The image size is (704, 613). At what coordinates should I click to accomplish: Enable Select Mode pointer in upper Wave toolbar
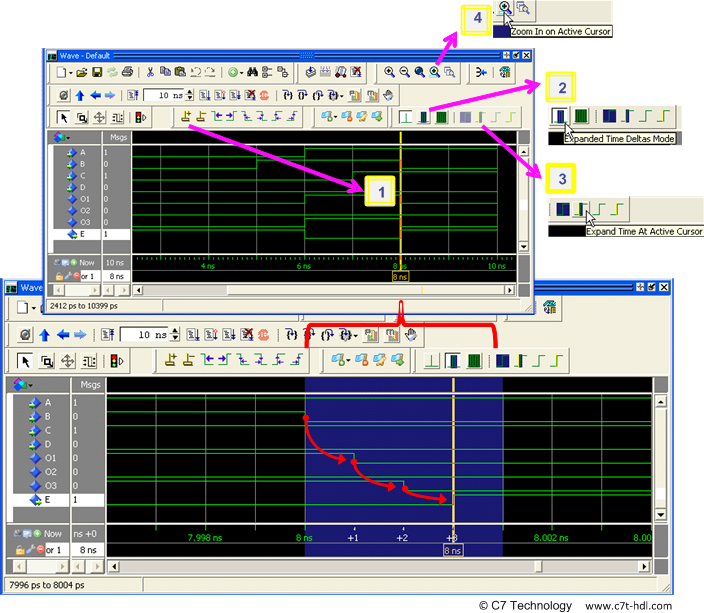[63, 118]
